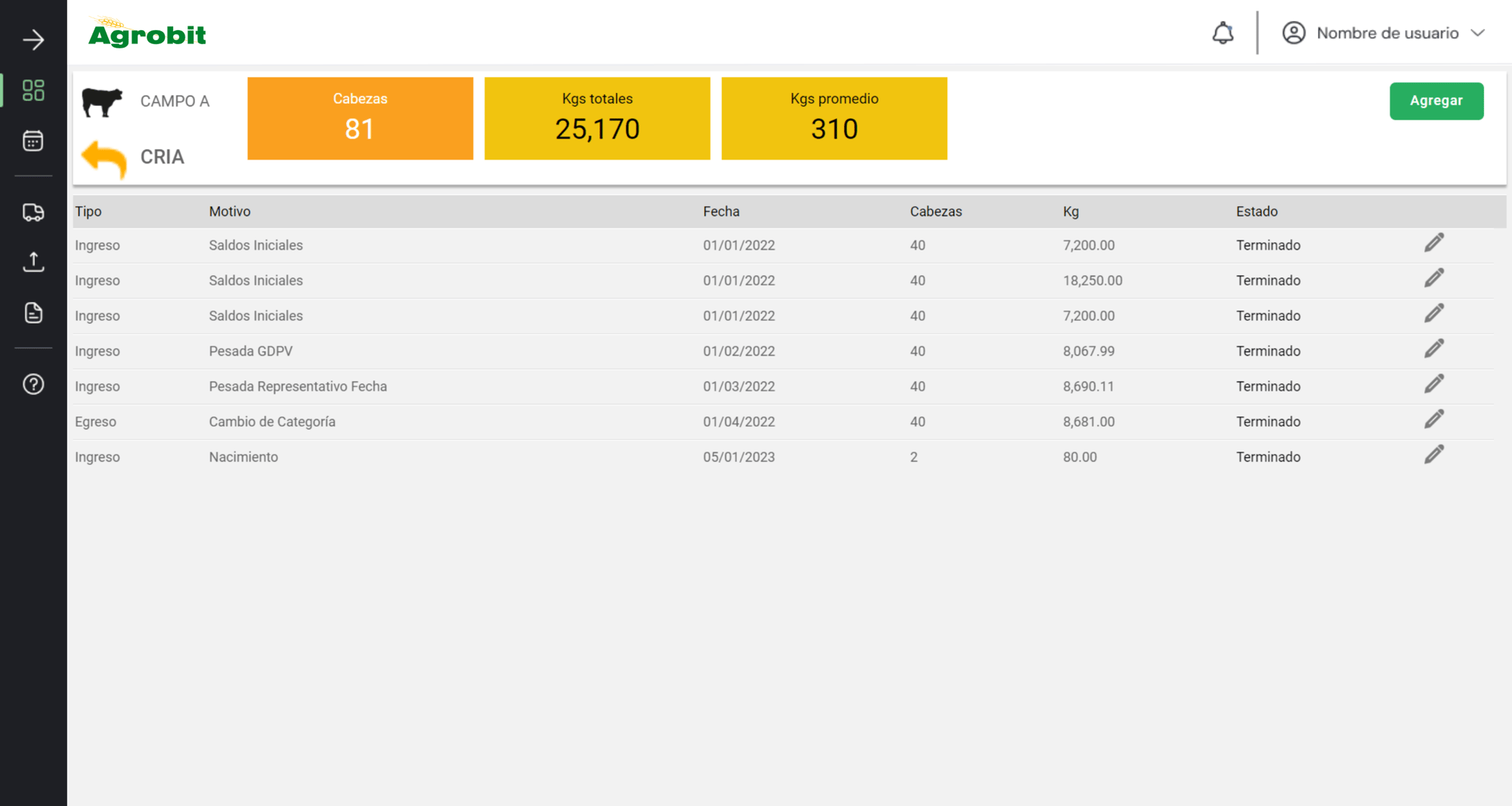Image resolution: width=1512 pixels, height=806 pixels.
Task: Open the help question mark icon
Action: pos(33,384)
